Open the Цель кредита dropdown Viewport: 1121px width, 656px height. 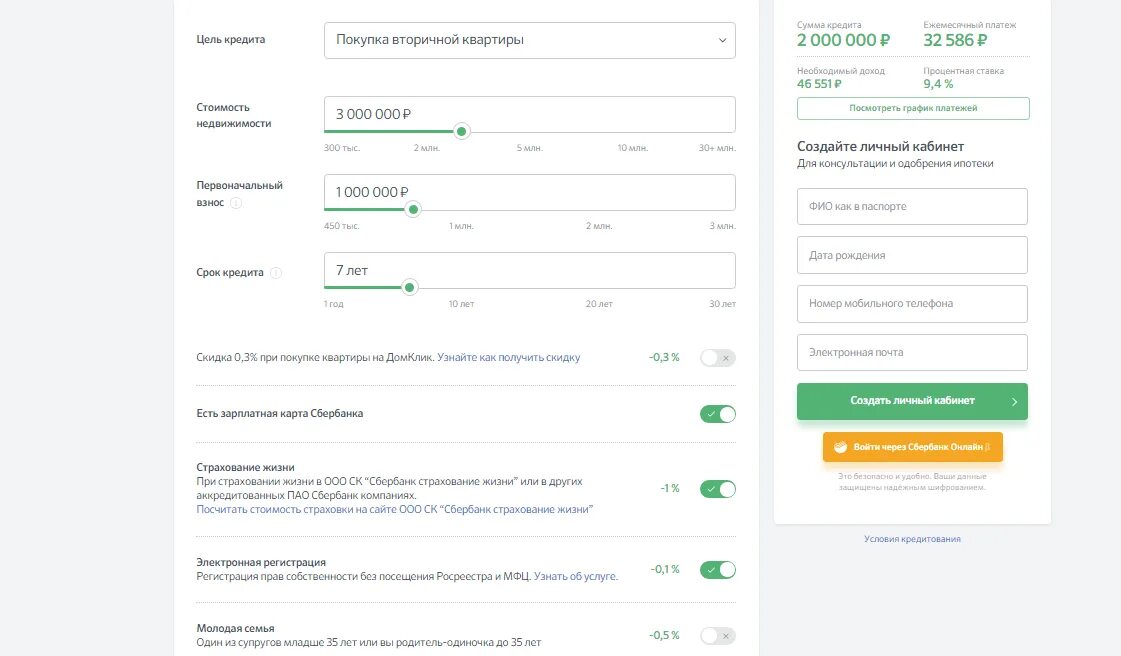click(529, 41)
